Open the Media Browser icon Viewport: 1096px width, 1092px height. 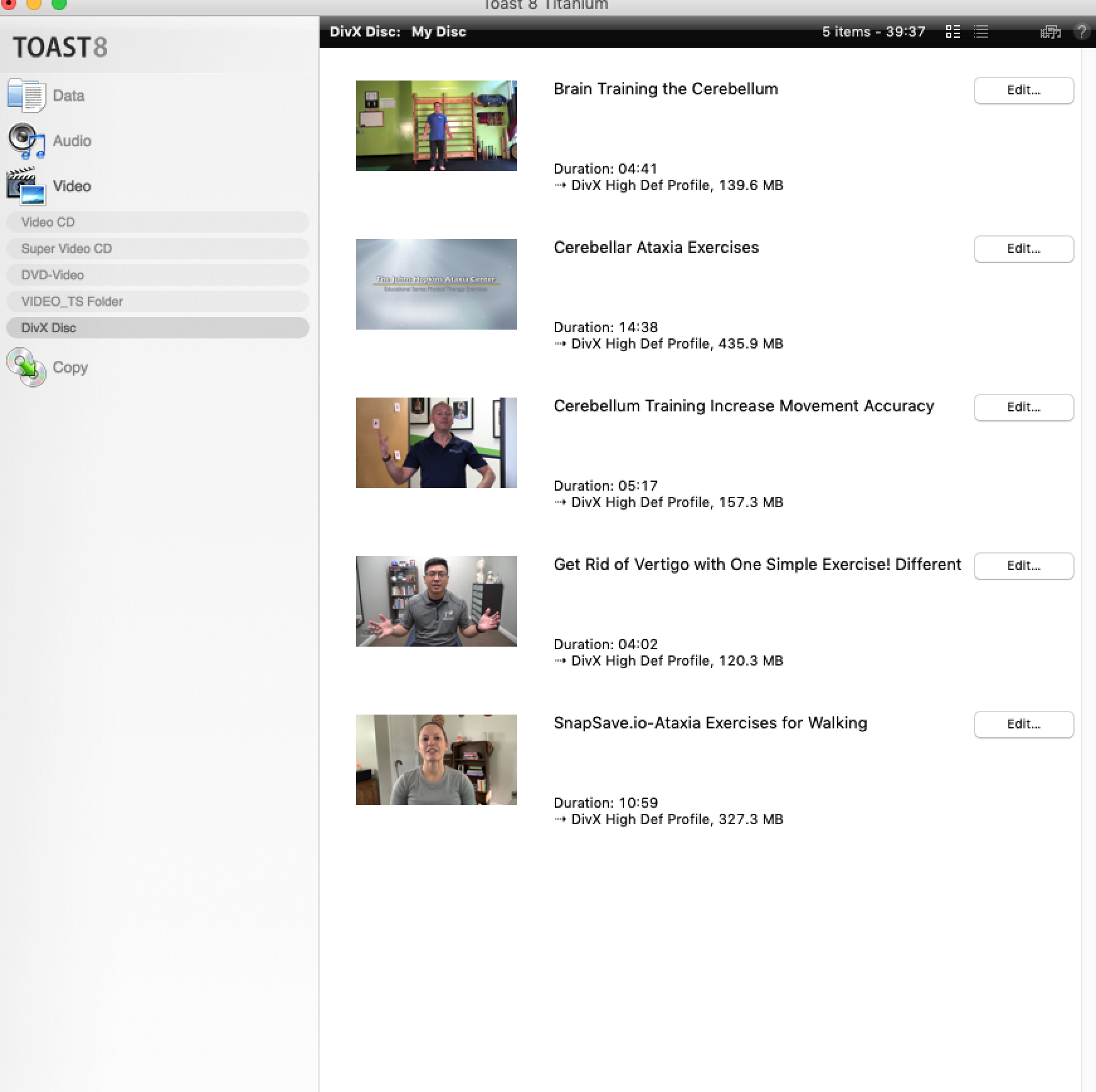tap(1050, 31)
